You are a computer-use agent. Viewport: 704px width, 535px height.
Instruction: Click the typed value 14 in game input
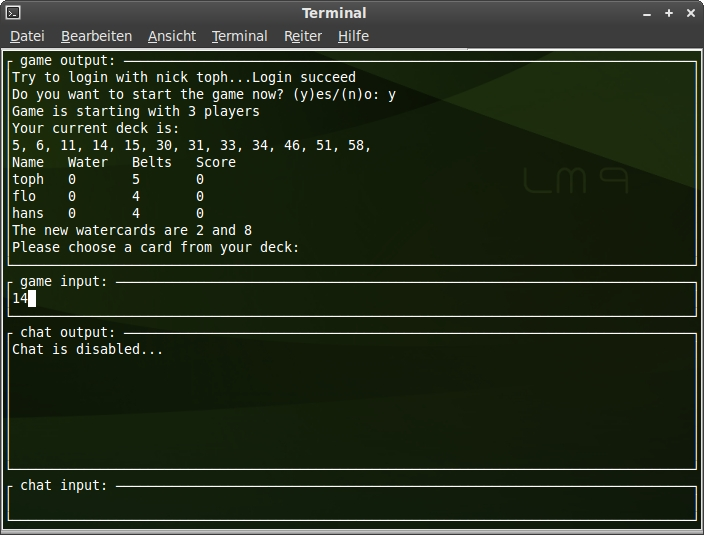coord(20,299)
